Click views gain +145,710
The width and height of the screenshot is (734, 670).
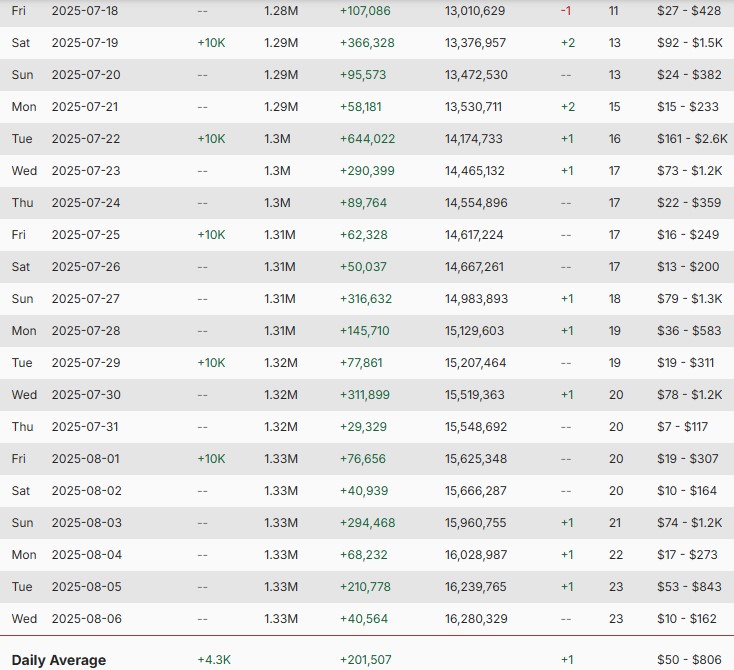tap(365, 331)
